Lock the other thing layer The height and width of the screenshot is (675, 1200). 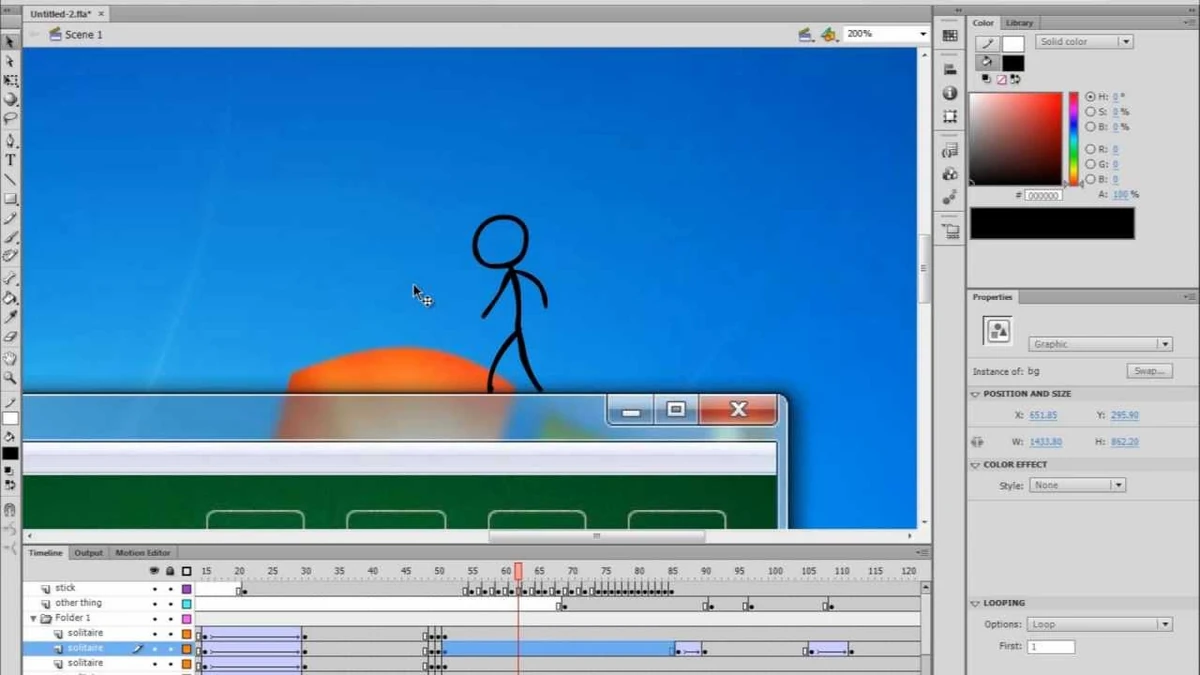[170, 603]
